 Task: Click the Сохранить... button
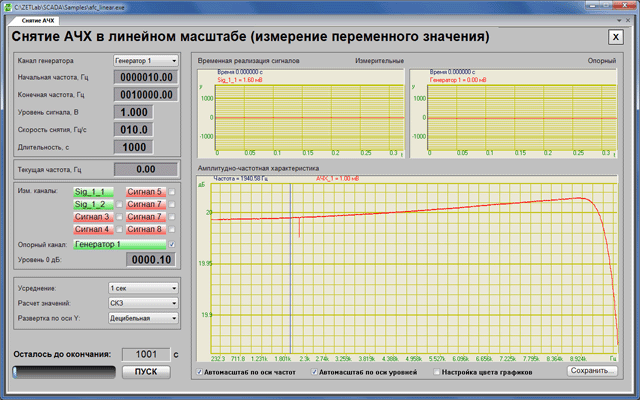click(592, 371)
